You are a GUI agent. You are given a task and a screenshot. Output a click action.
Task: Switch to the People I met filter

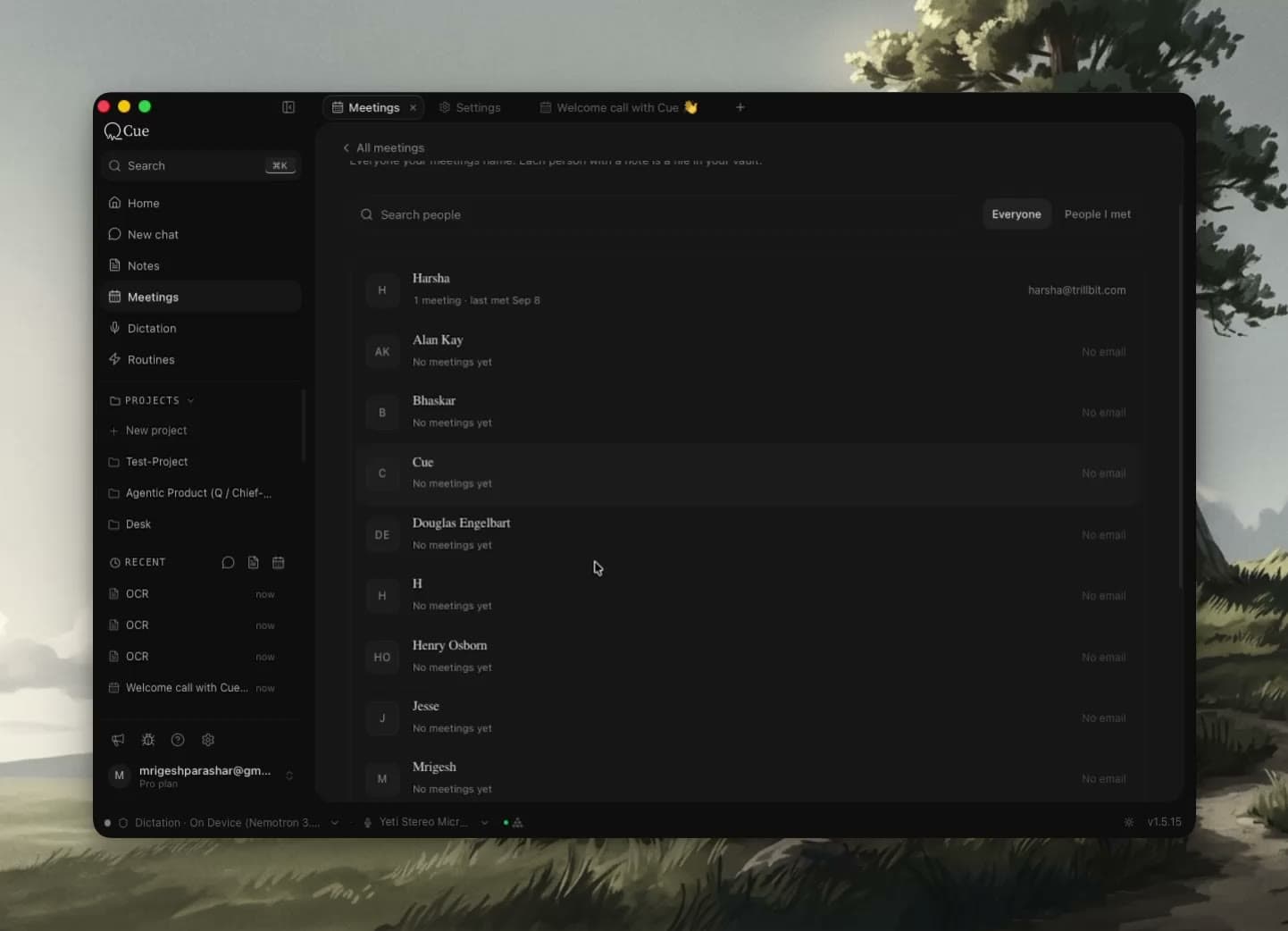pyautogui.click(x=1097, y=214)
